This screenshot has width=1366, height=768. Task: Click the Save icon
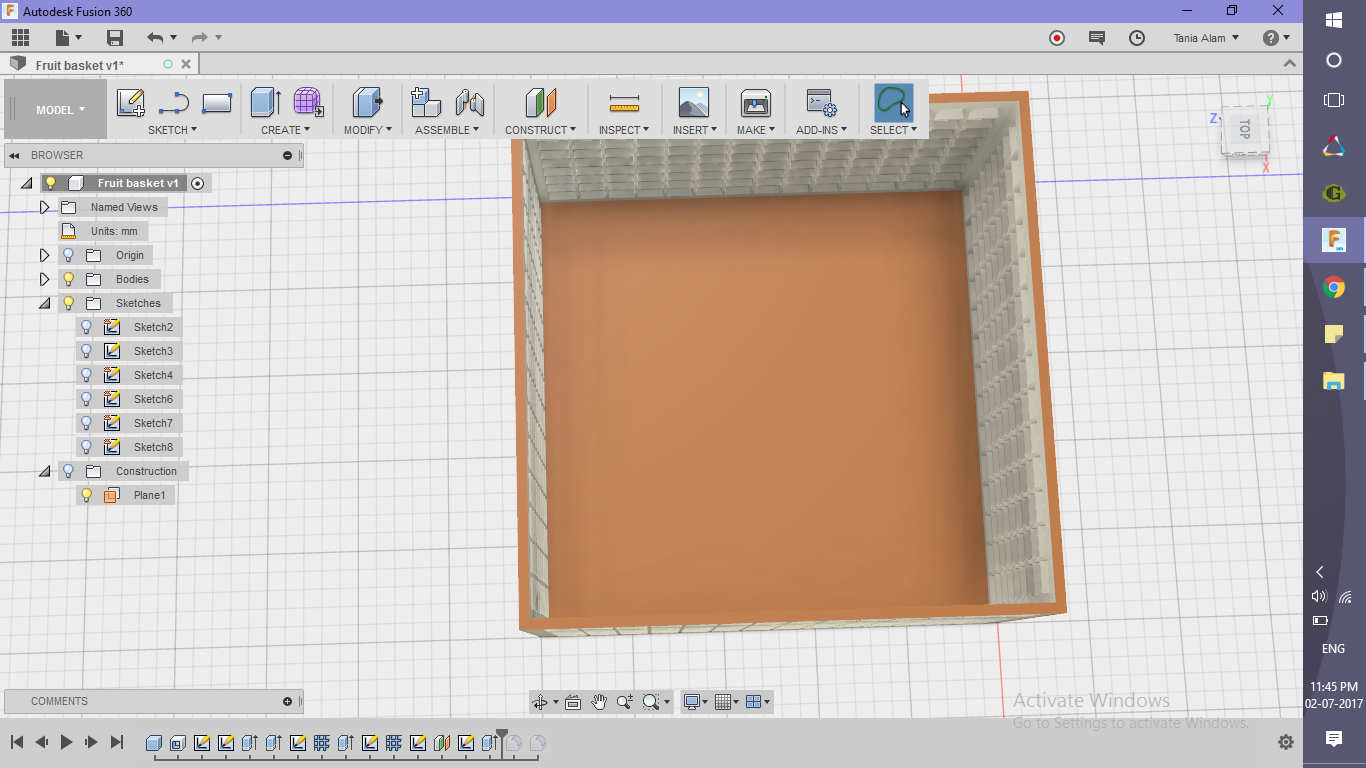point(115,38)
